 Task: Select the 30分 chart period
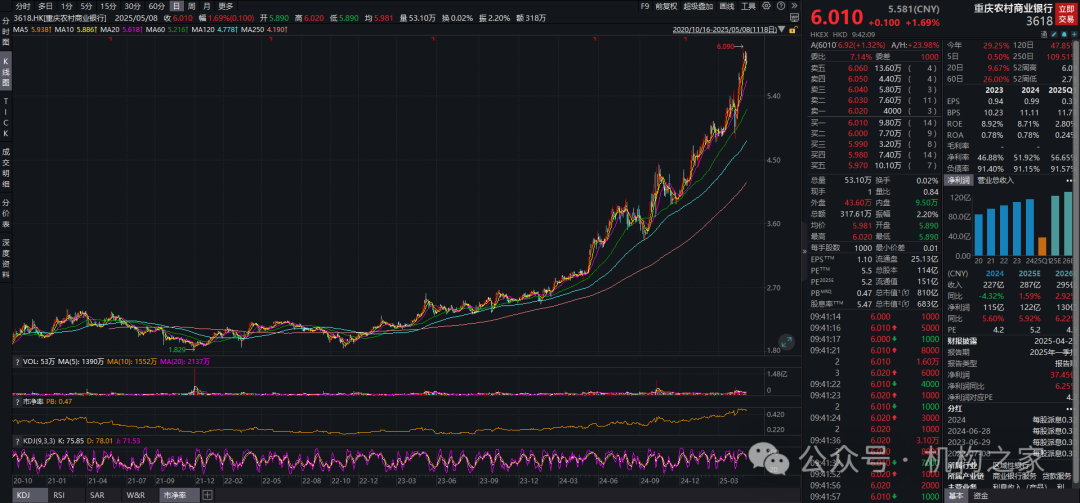(132, 6)
